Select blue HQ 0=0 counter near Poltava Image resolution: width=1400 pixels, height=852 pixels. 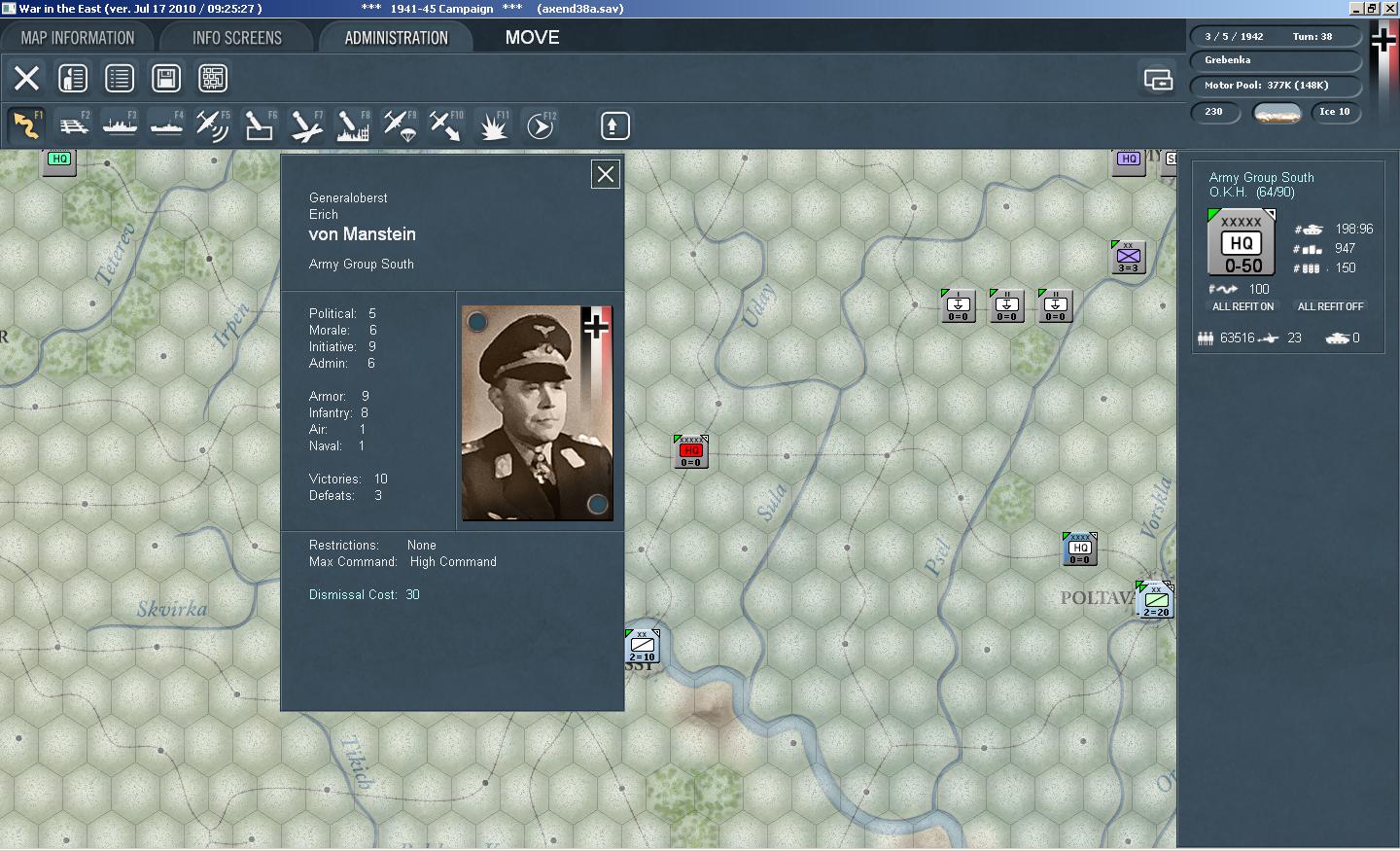tap(1079, 549)
